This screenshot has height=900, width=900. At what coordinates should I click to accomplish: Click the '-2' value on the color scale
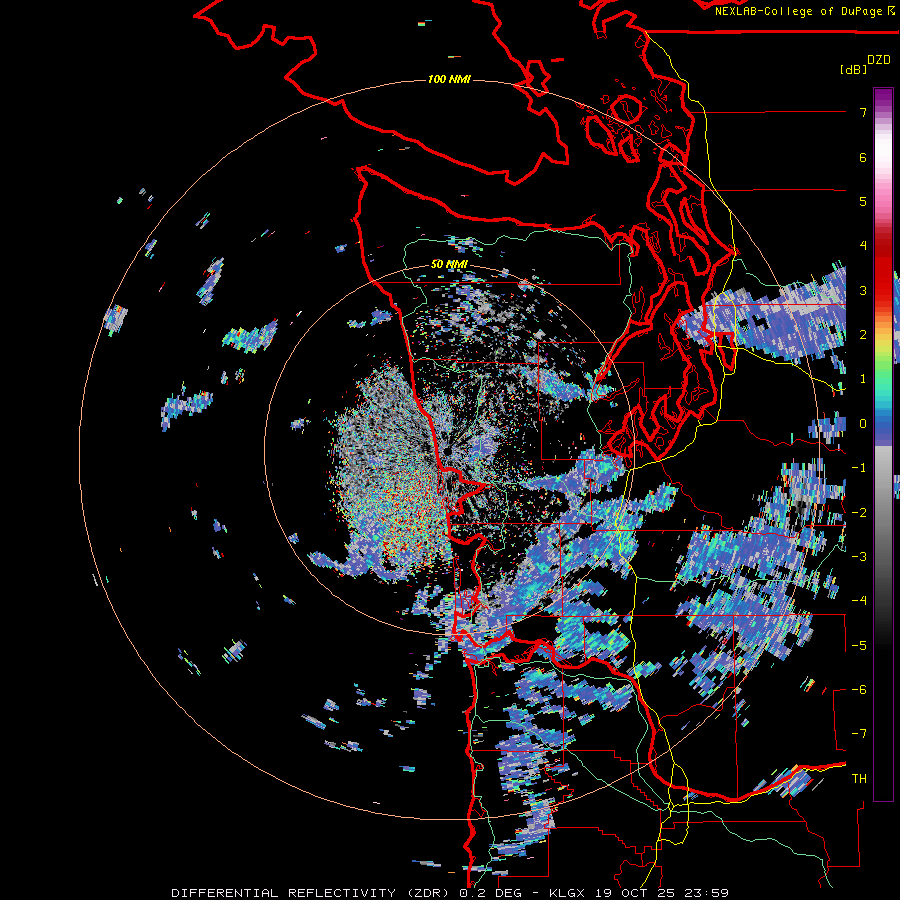click(x=859, y=513)
